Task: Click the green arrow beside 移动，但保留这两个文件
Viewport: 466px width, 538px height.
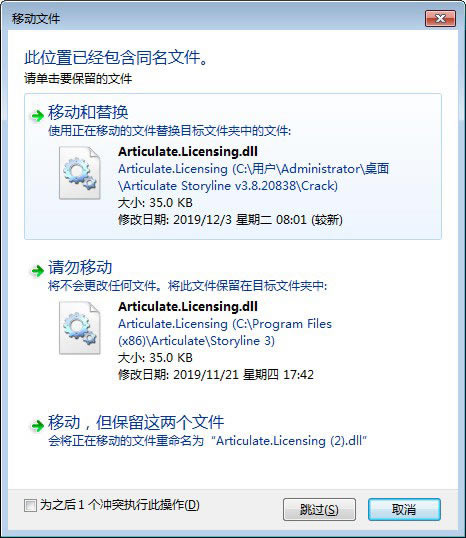Action: 37,426
